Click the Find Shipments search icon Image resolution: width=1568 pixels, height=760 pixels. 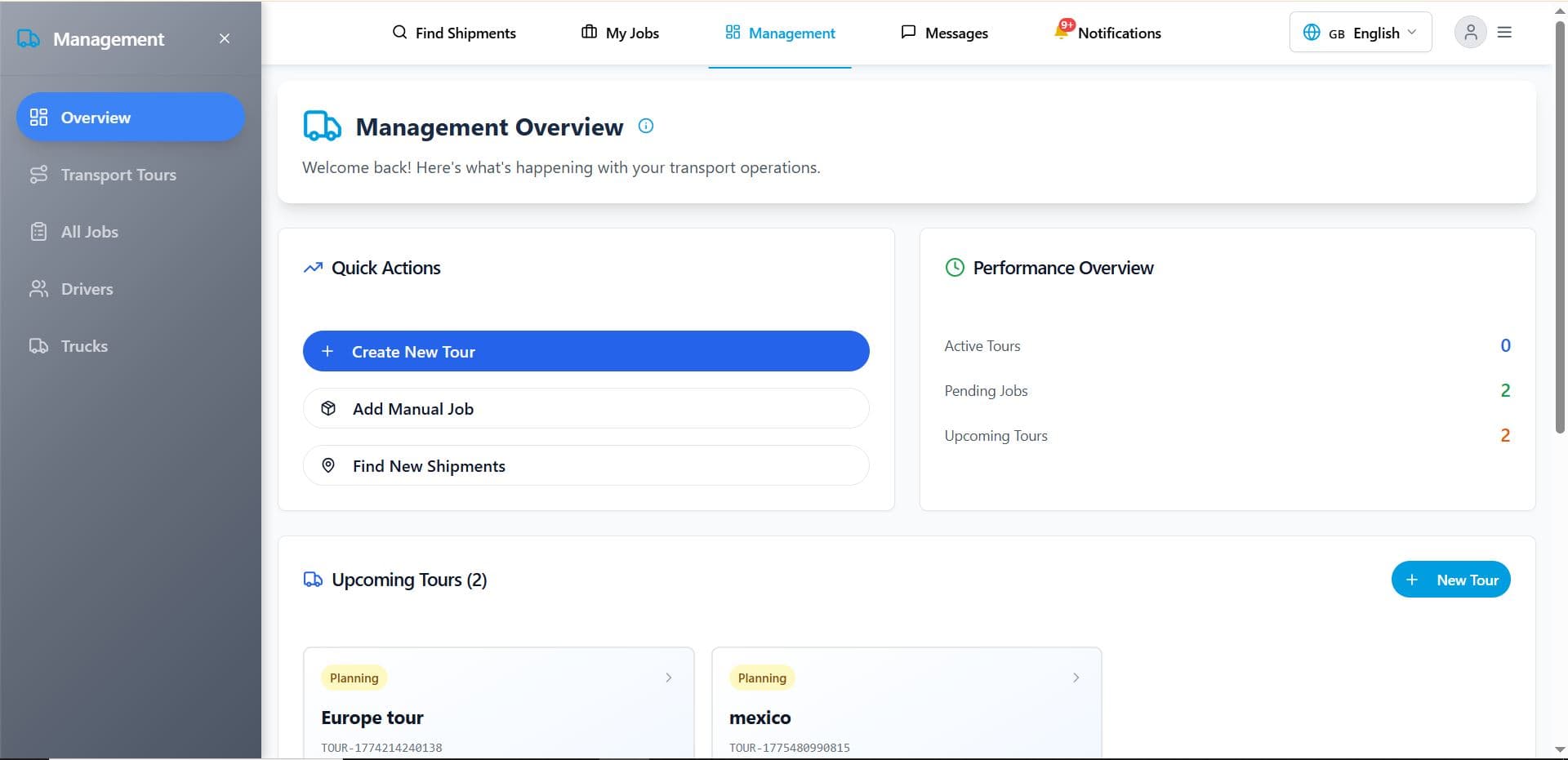pos(399,33)
